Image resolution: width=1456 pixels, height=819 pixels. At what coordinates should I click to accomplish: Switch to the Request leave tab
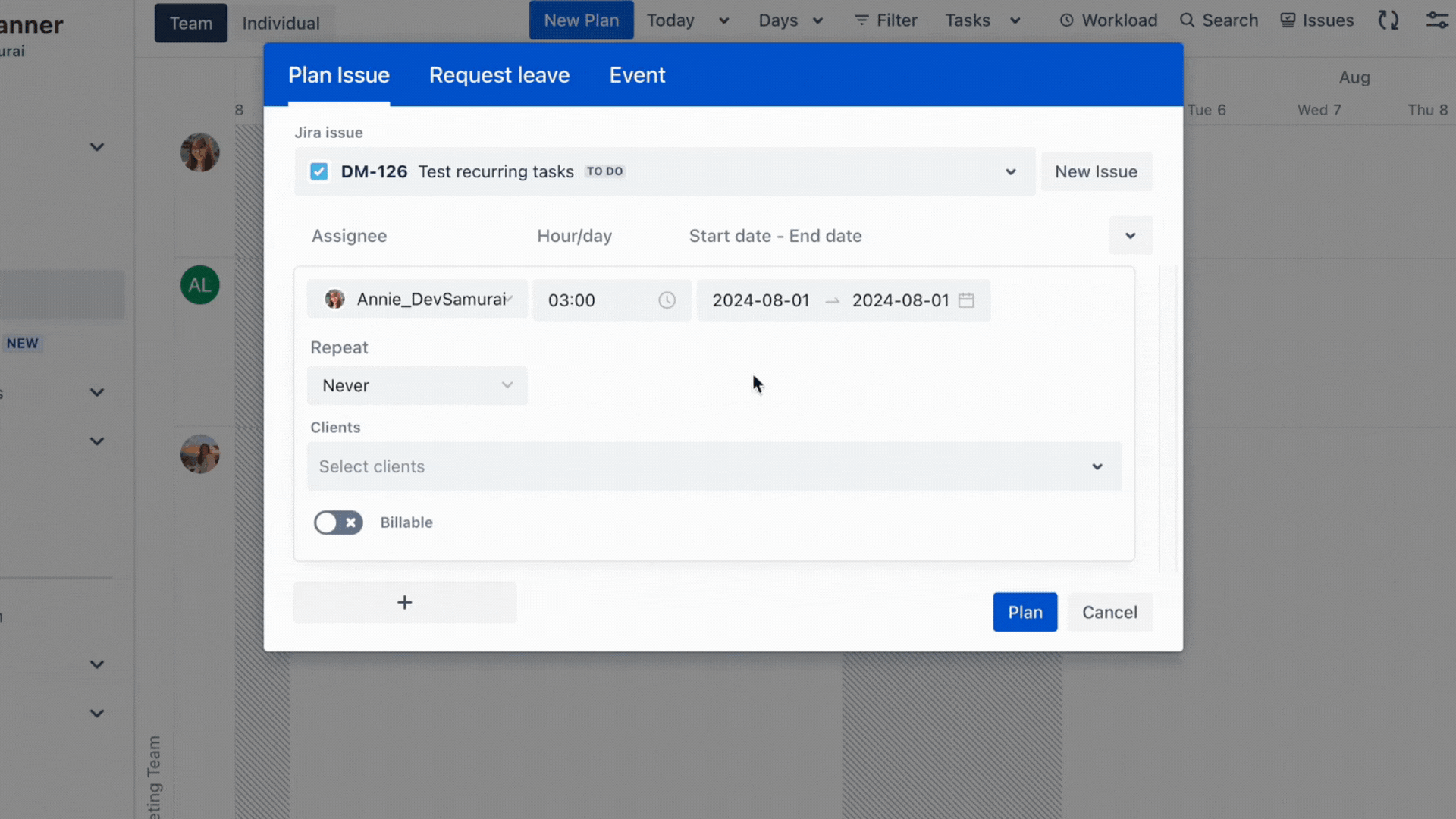499,74
